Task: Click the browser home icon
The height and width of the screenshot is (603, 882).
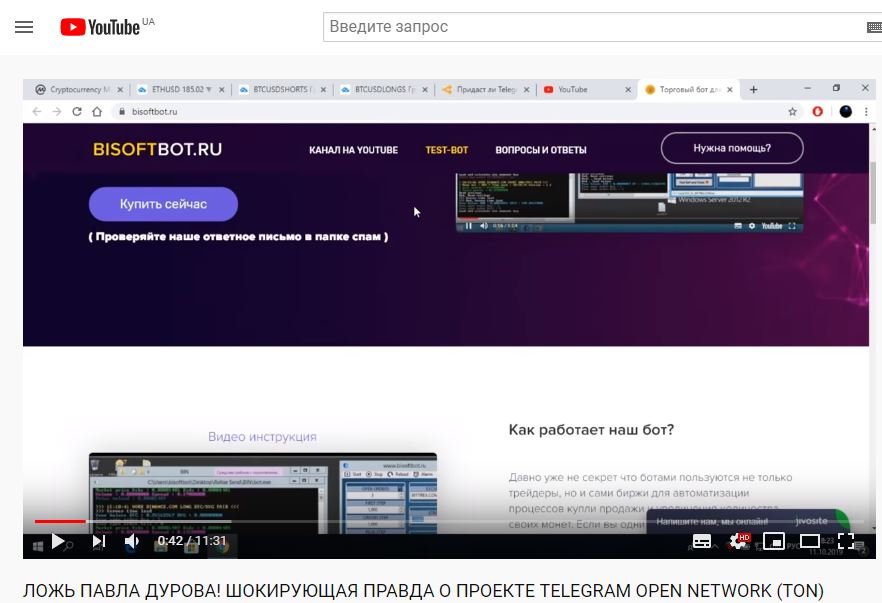Action: [x=97, y=111]
